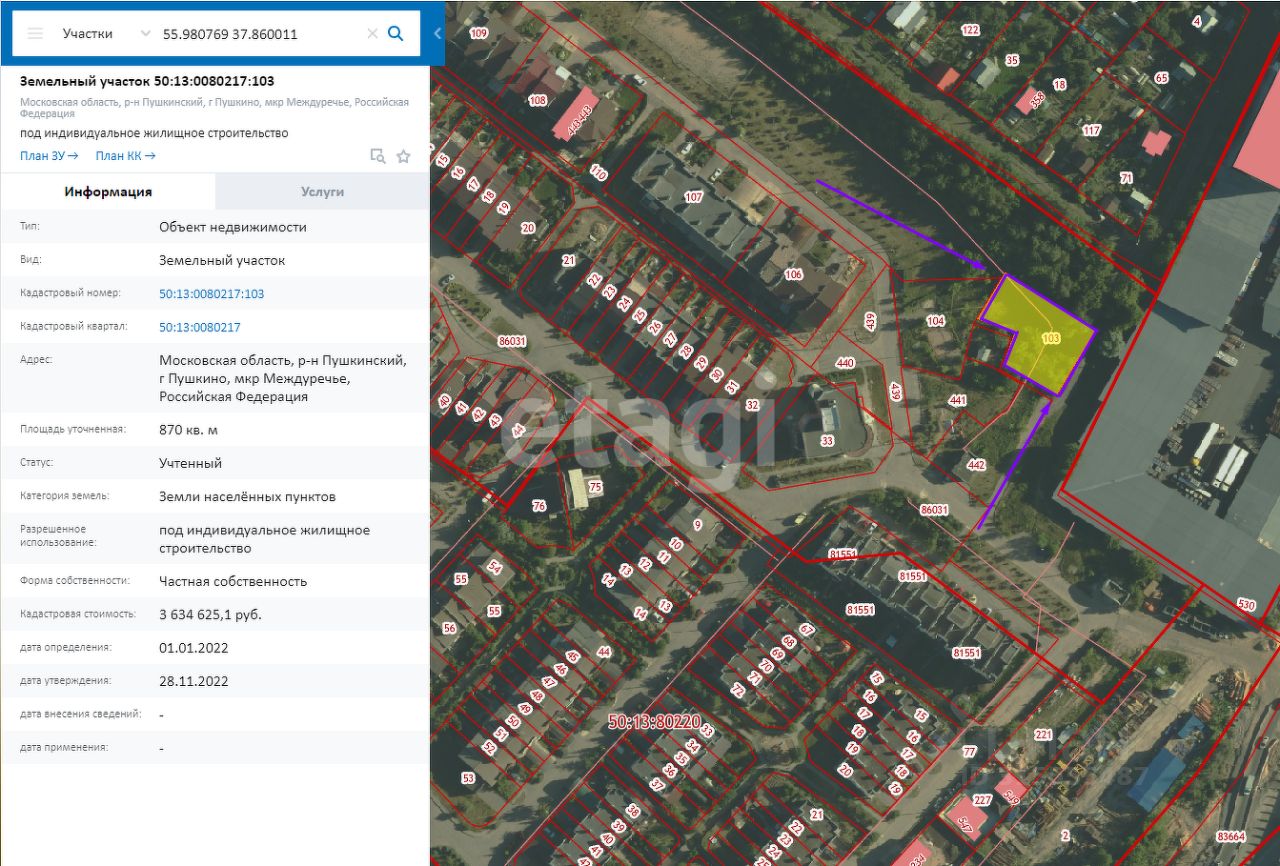The image size is (1280, 866).
Task: Open the План ЗУ link
Action: pos(49,156)
